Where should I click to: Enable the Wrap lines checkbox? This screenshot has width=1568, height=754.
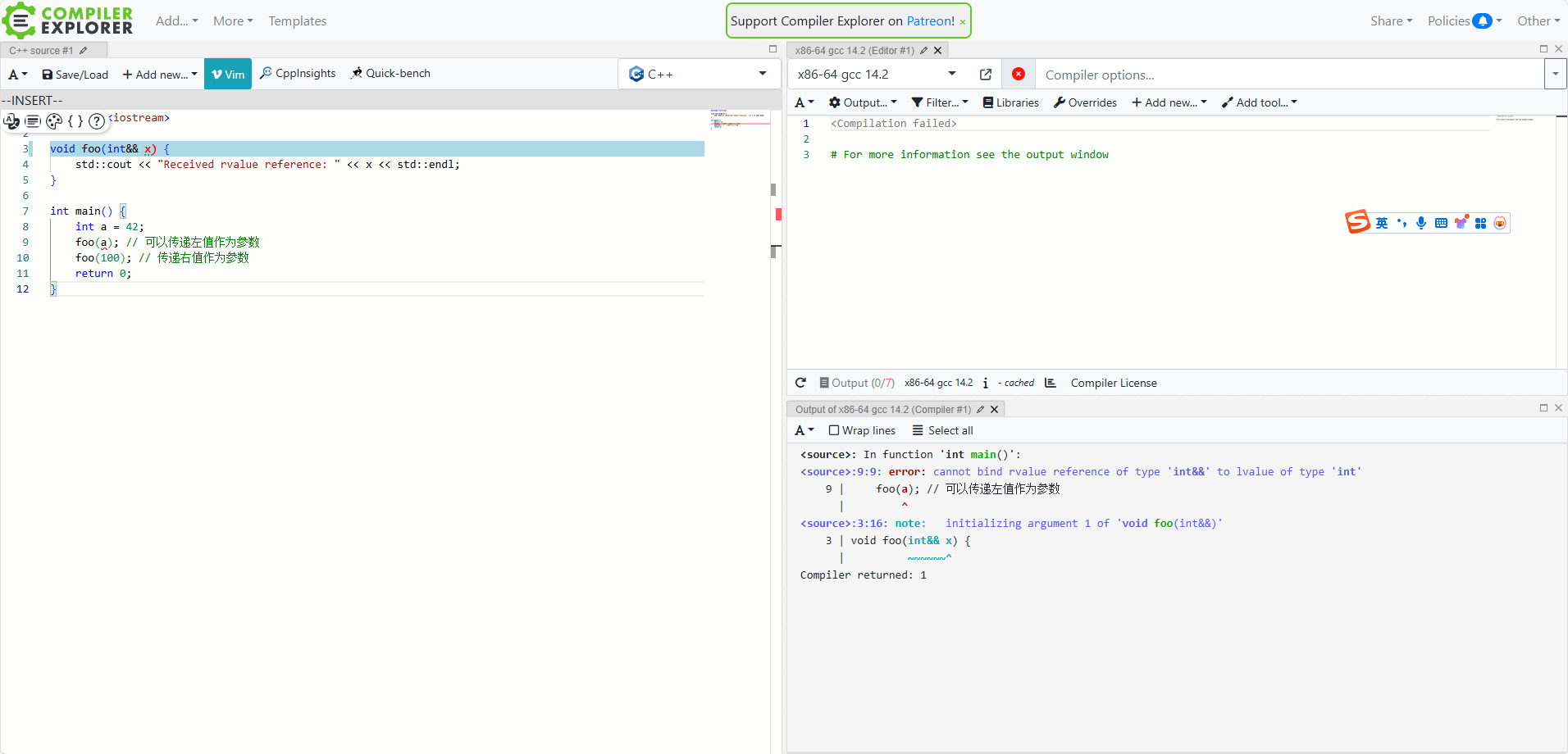coord(834,430)
